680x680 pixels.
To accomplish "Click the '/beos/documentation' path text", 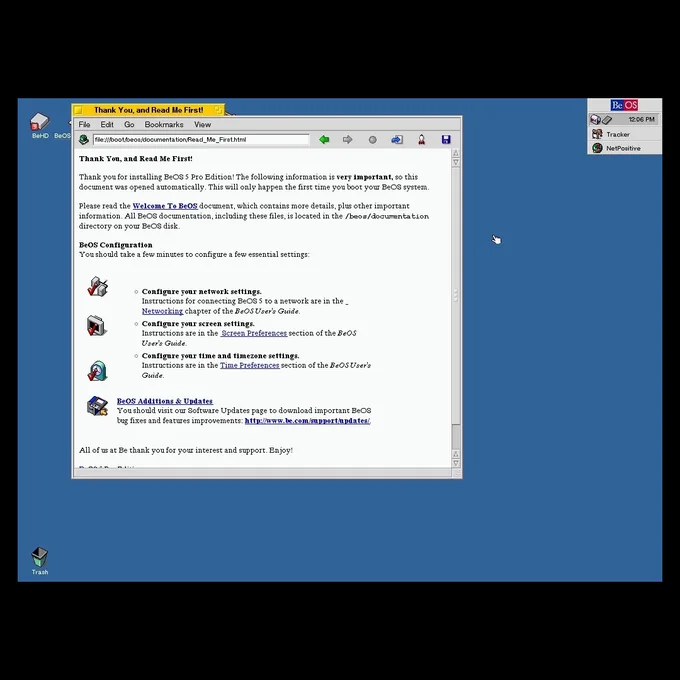I will (x=387, y=216).
